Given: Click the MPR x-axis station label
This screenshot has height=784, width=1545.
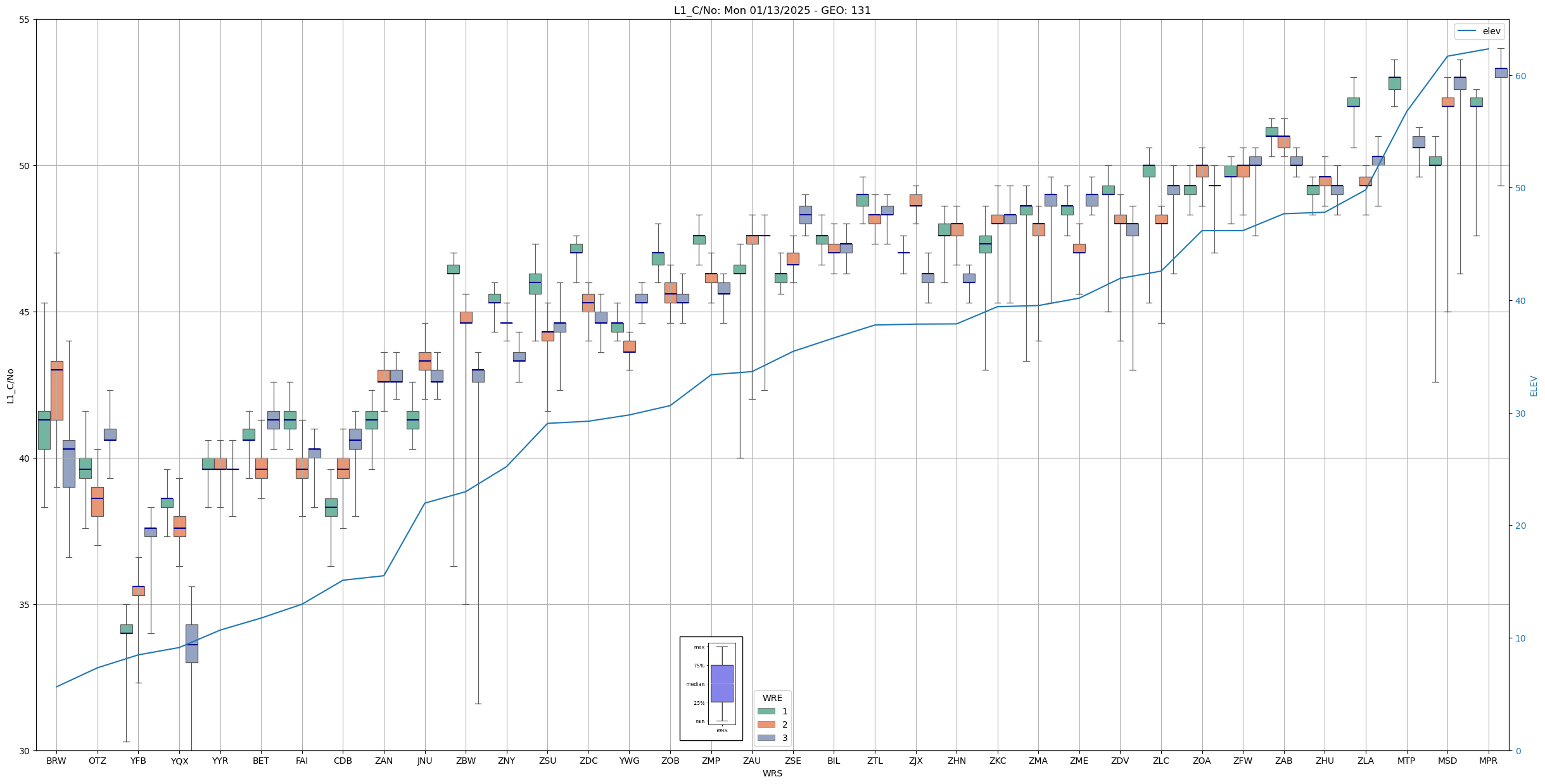Looking at the screenshot, I should pos(1488,761).
